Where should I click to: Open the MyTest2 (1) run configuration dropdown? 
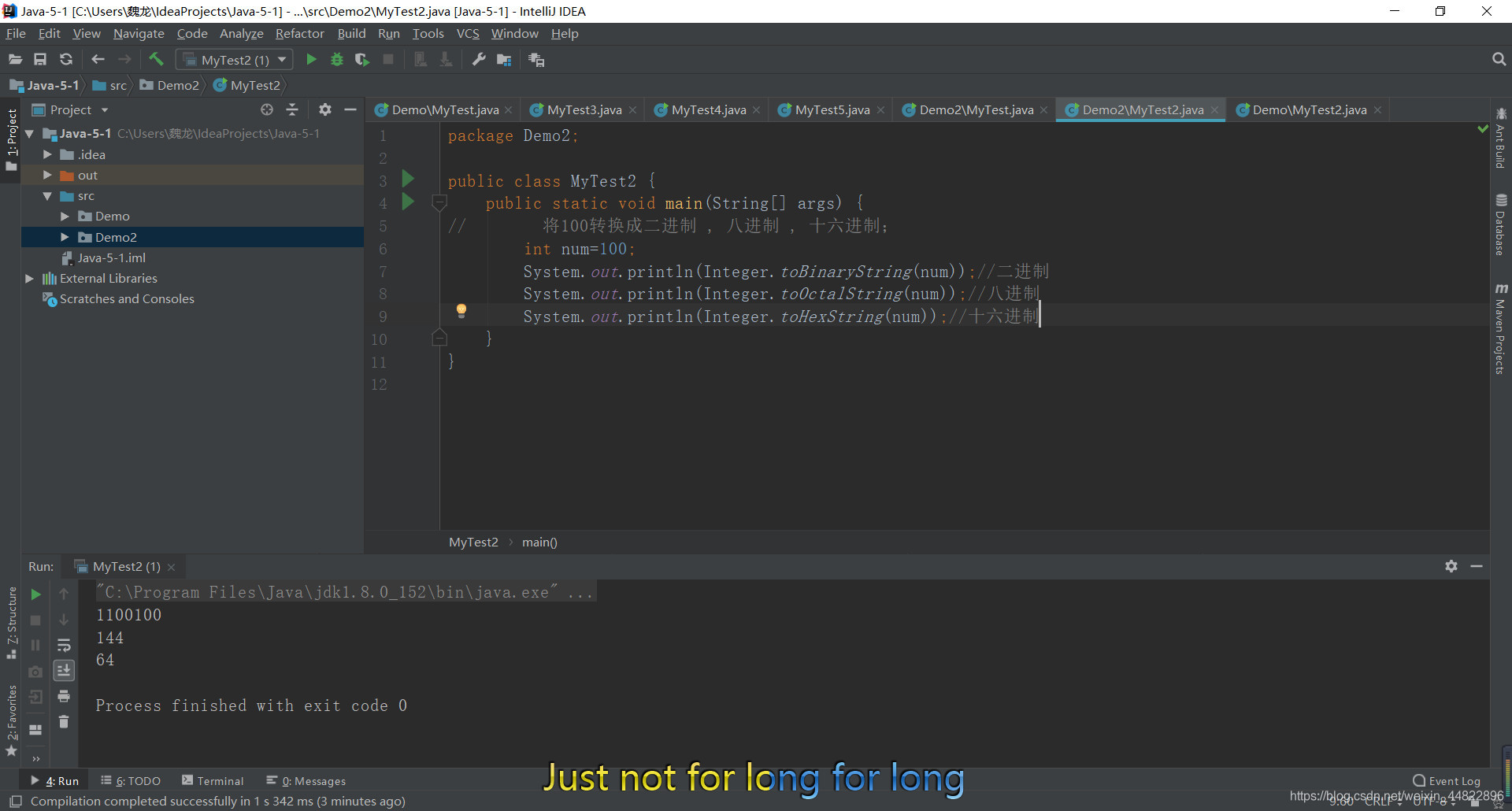(235, 60)
